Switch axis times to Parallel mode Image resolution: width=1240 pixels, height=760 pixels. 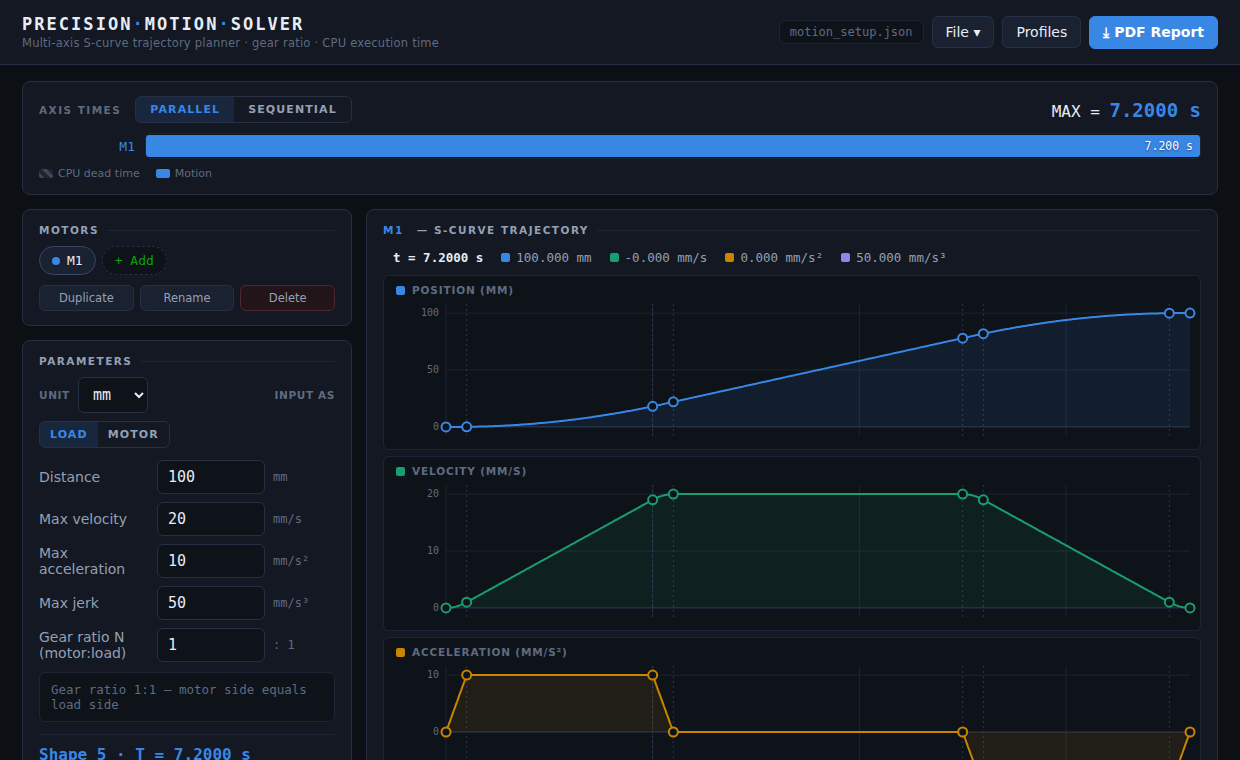185,109
